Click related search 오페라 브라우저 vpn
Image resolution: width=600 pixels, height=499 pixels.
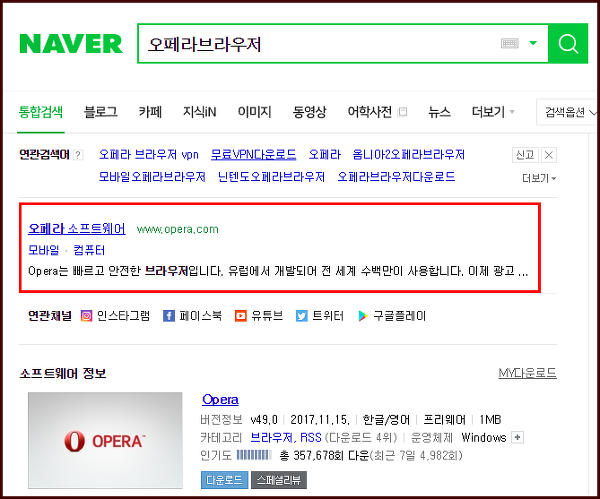pyautogui.click(x=149, y=155)
